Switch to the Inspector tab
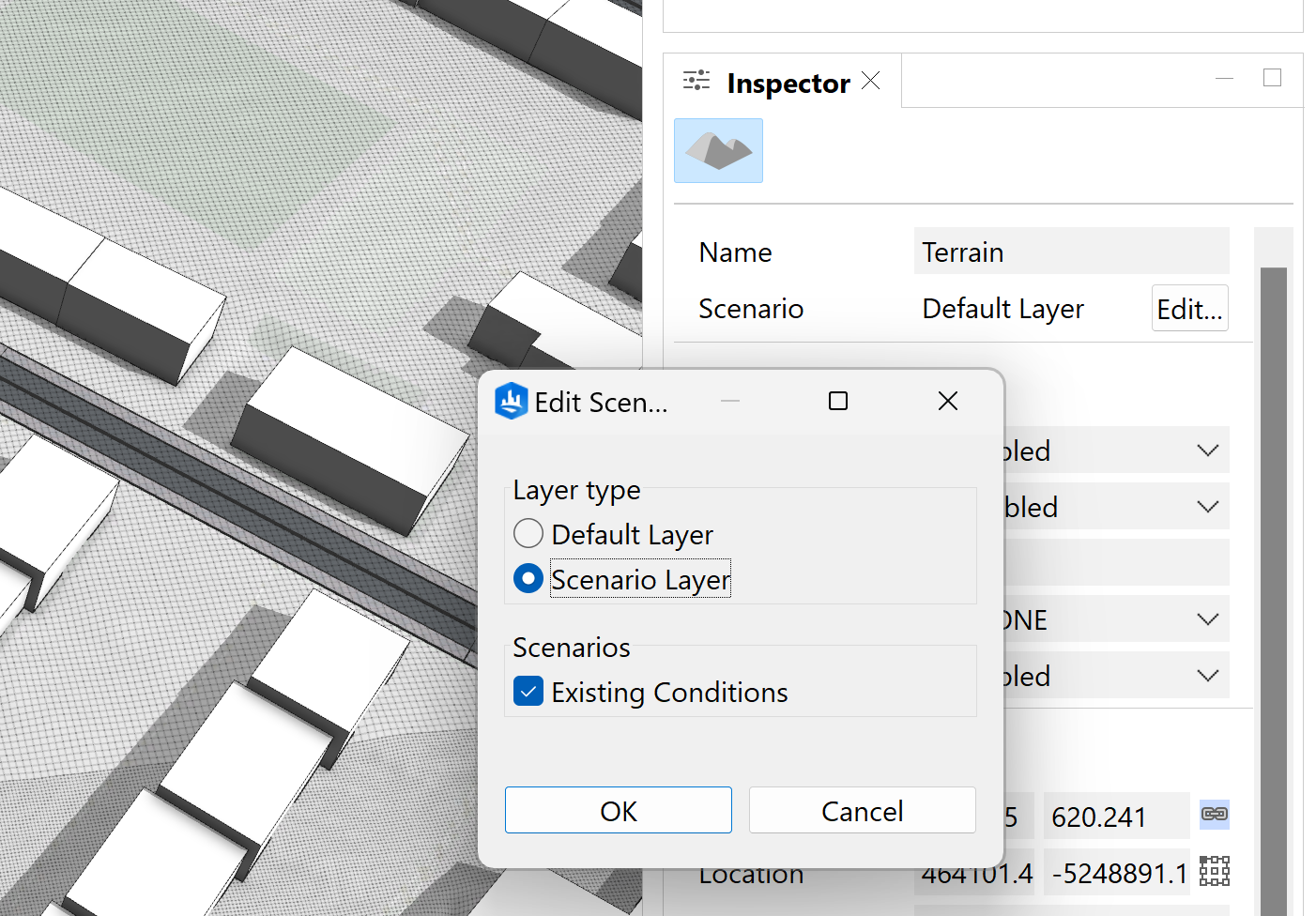Viewport: 1316px width, 916px height. 788,83
